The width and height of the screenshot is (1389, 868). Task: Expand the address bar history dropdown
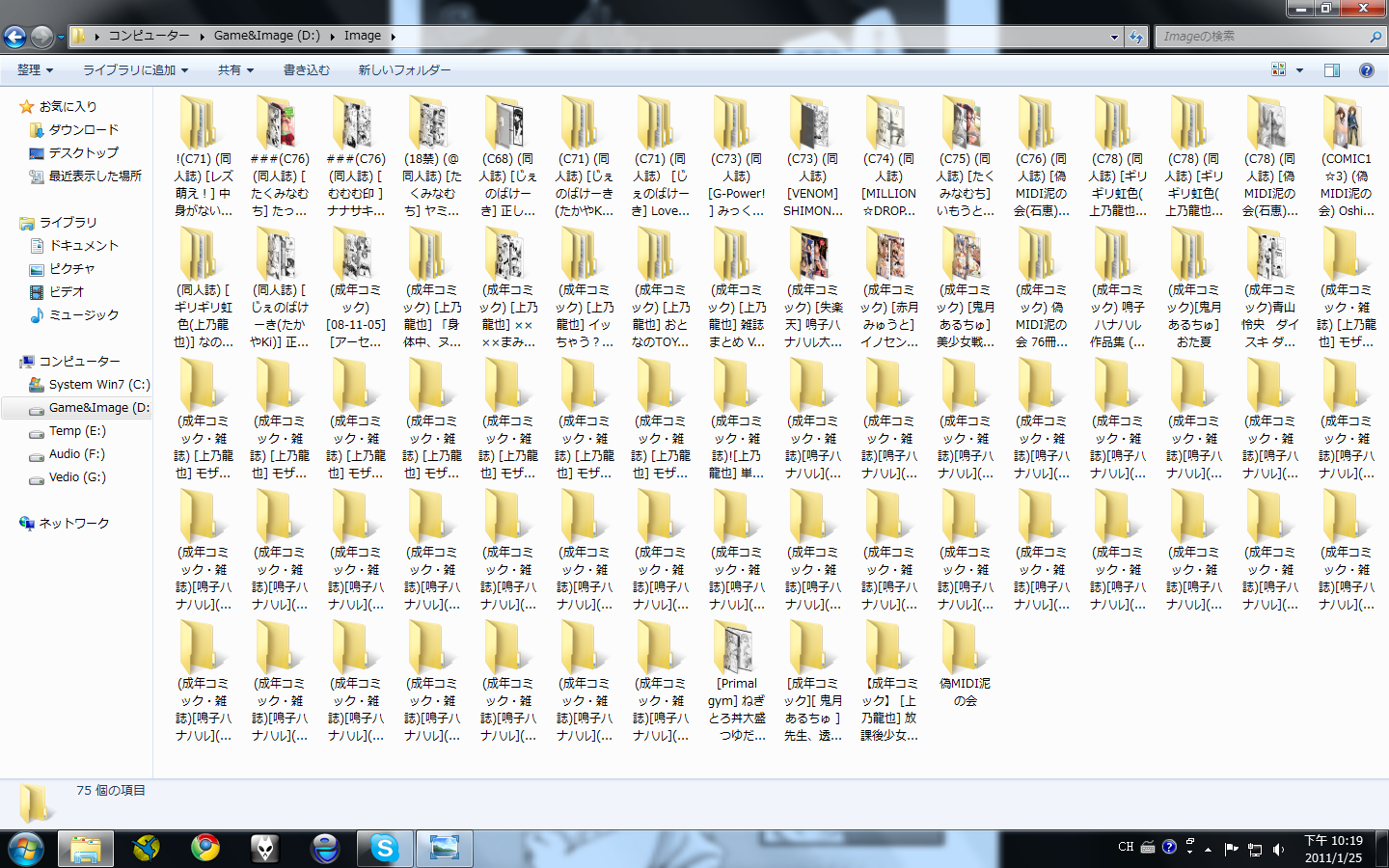click(x=1114, y=37)
